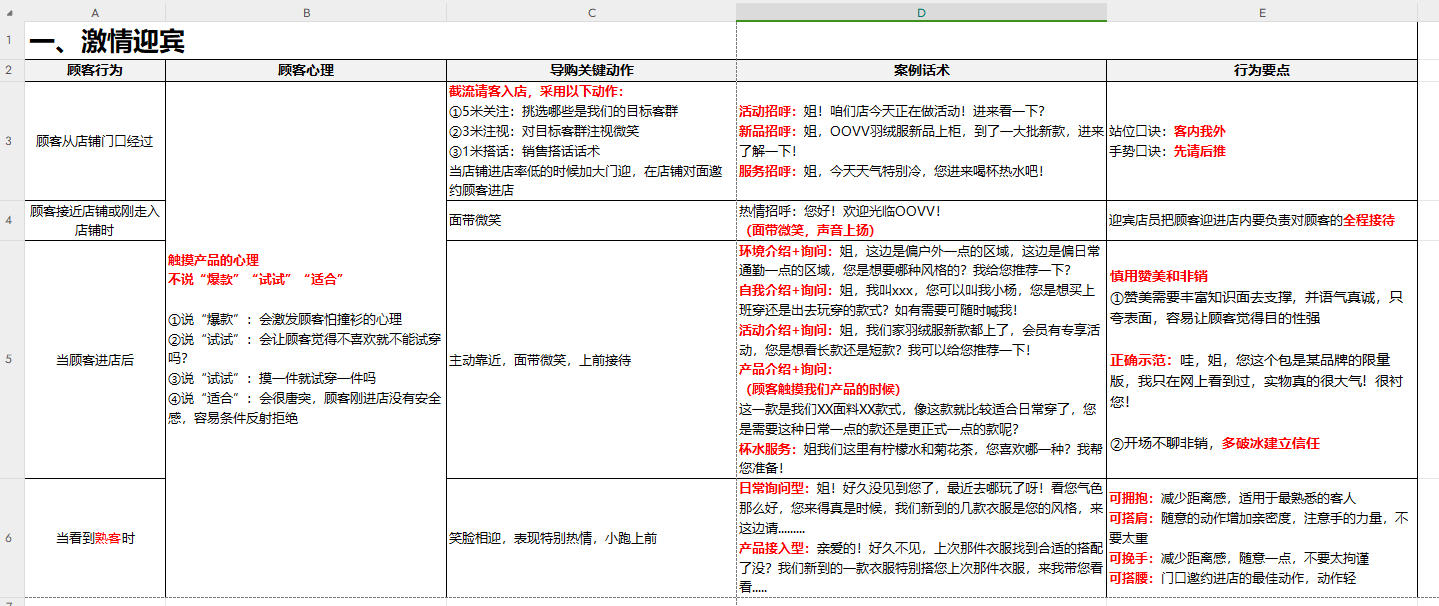
Task: Select cell mentioning 全程接待
Action: 1262,220
